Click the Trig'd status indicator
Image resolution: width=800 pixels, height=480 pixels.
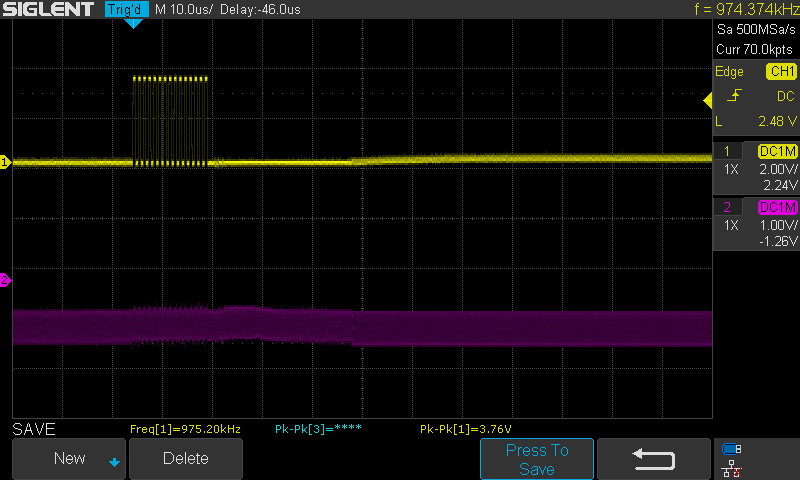point(126,9)
